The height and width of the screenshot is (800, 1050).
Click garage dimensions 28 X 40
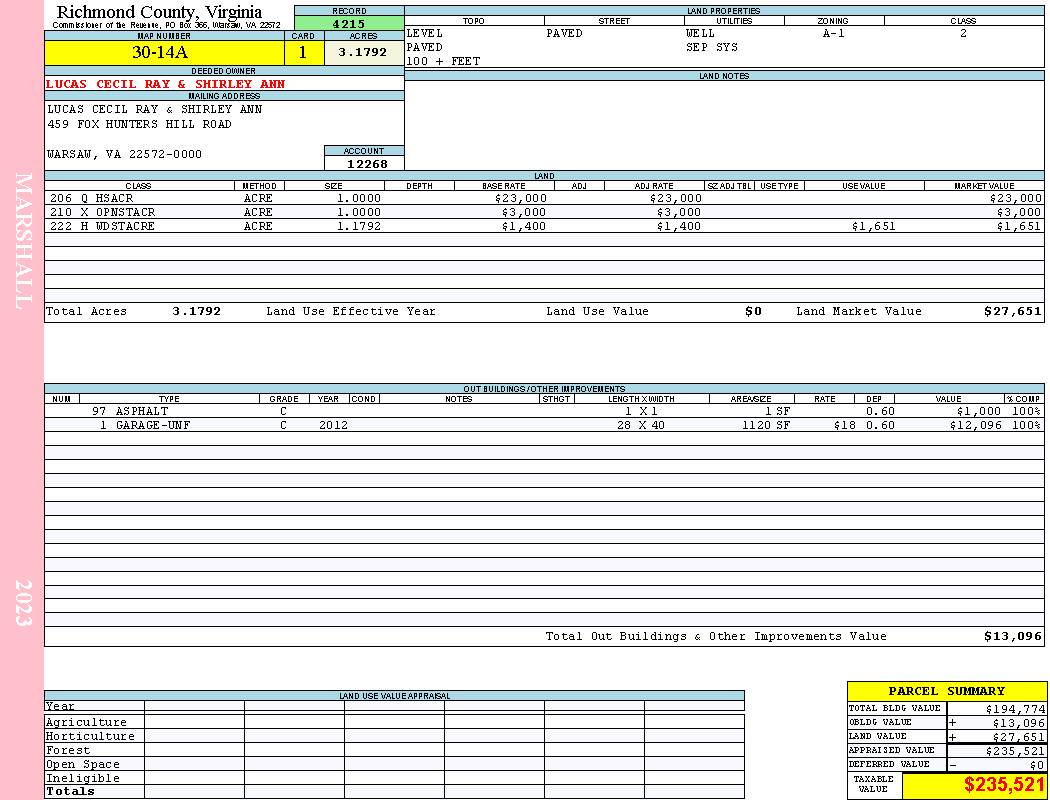coord(641,425)
